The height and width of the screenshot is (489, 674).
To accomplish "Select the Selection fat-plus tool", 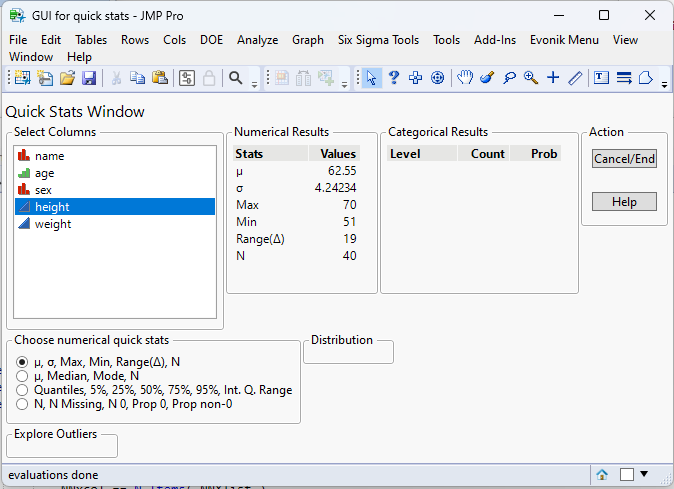I will 415,78.
